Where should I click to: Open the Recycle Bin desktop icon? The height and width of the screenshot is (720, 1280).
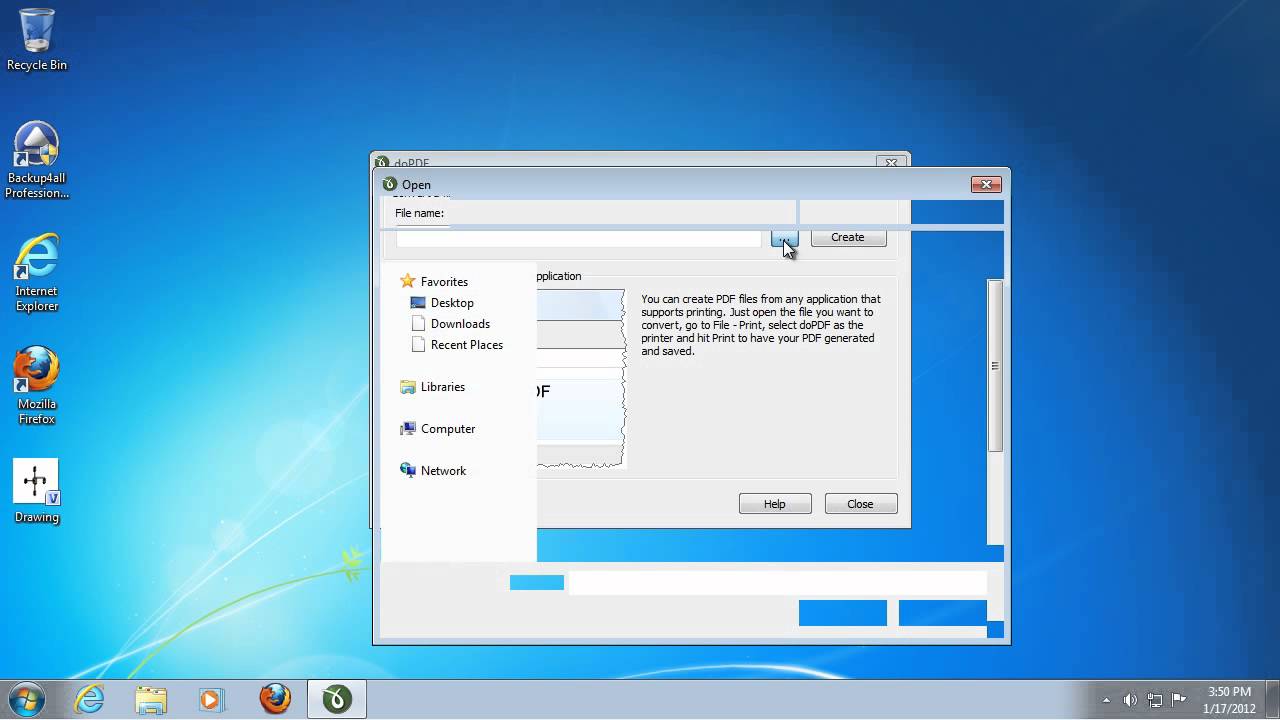click(37, 40)
